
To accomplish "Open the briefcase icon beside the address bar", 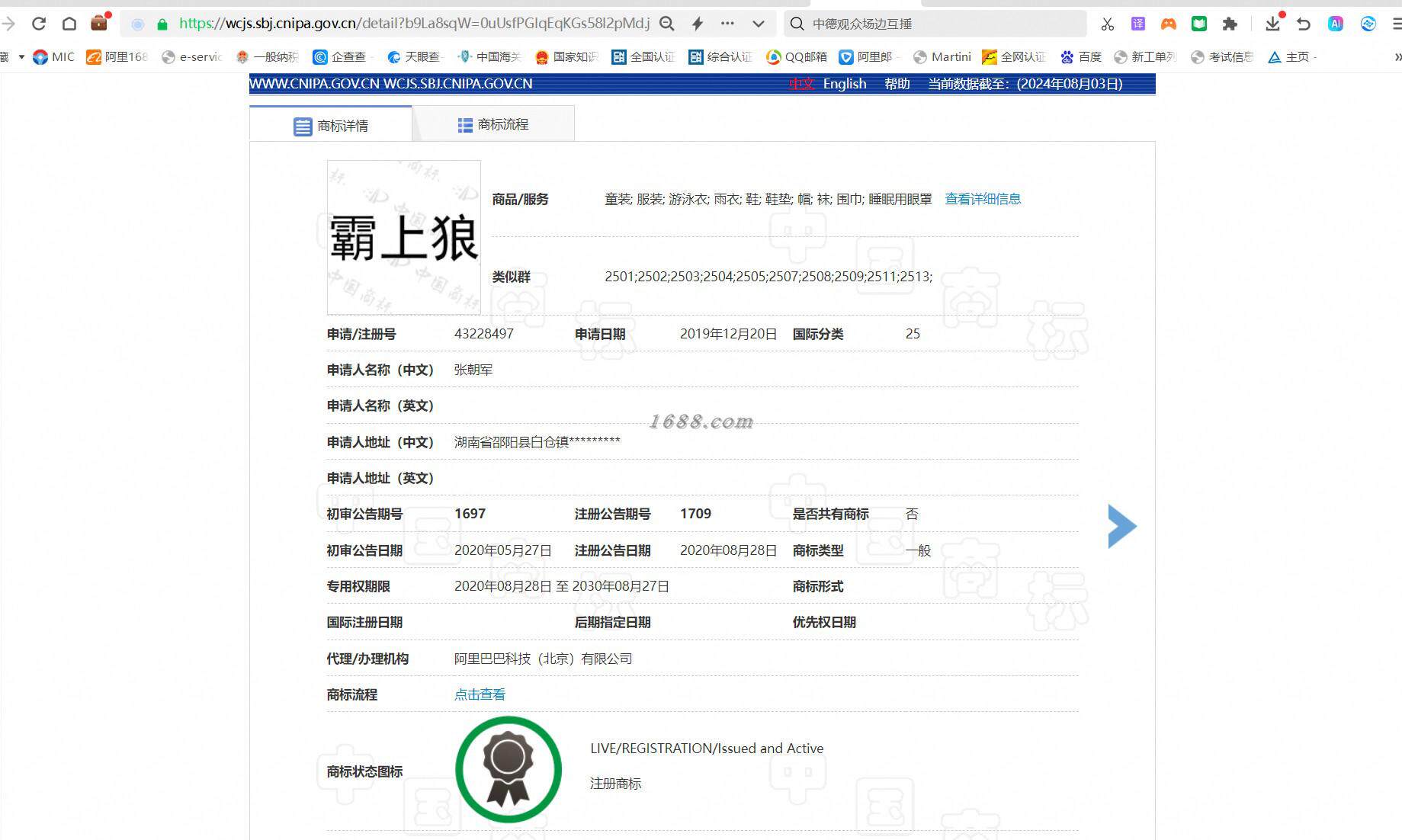I will (x=99, y=22).
